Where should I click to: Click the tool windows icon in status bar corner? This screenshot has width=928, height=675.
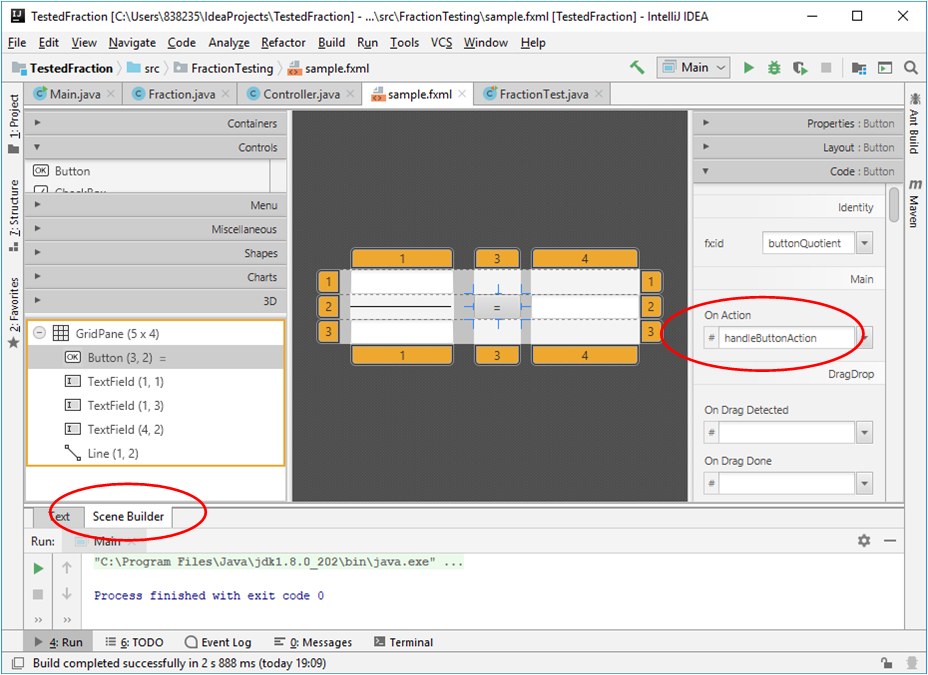point(18,663)
